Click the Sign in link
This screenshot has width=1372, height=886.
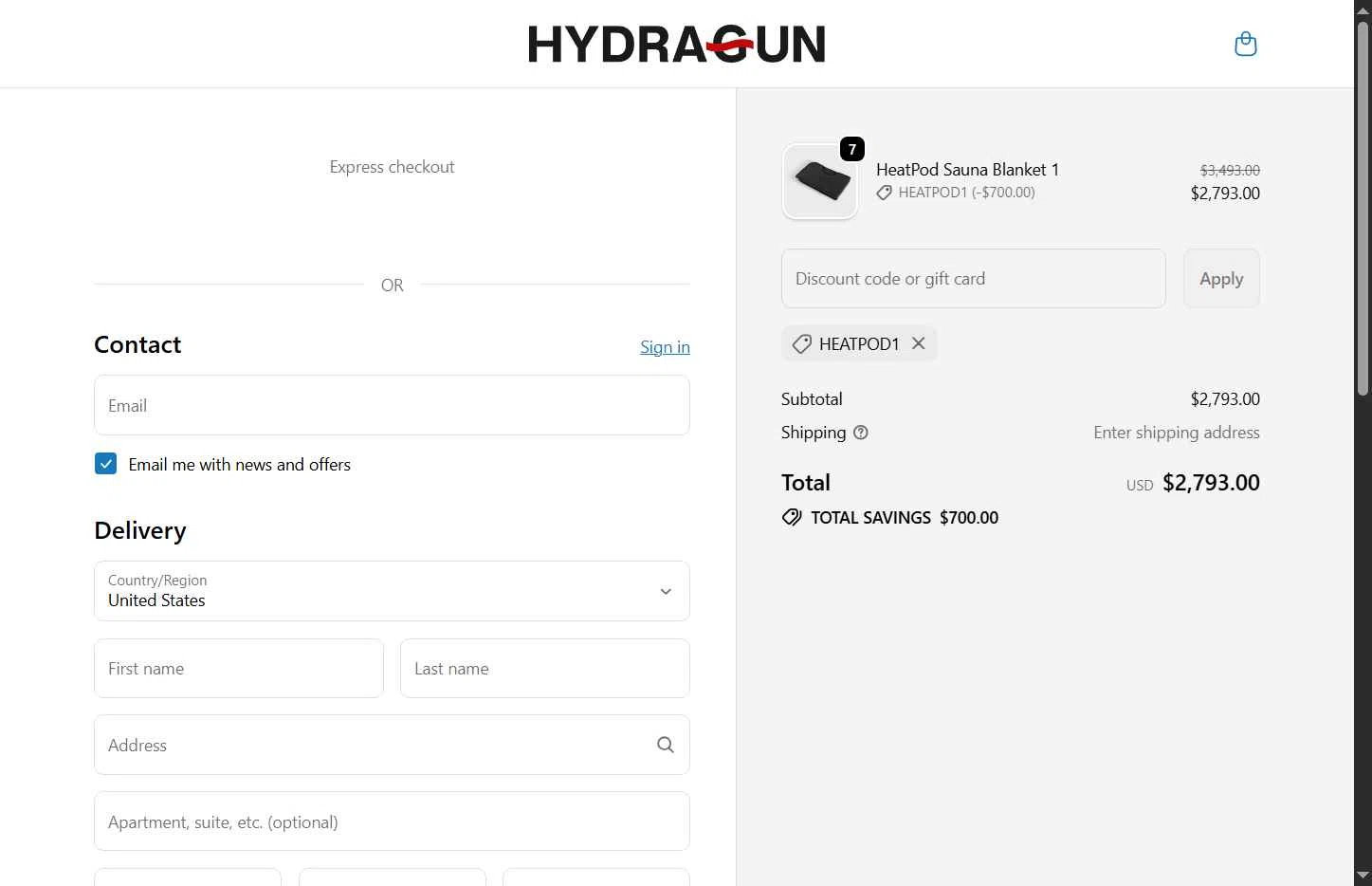[x=665, y=347]
